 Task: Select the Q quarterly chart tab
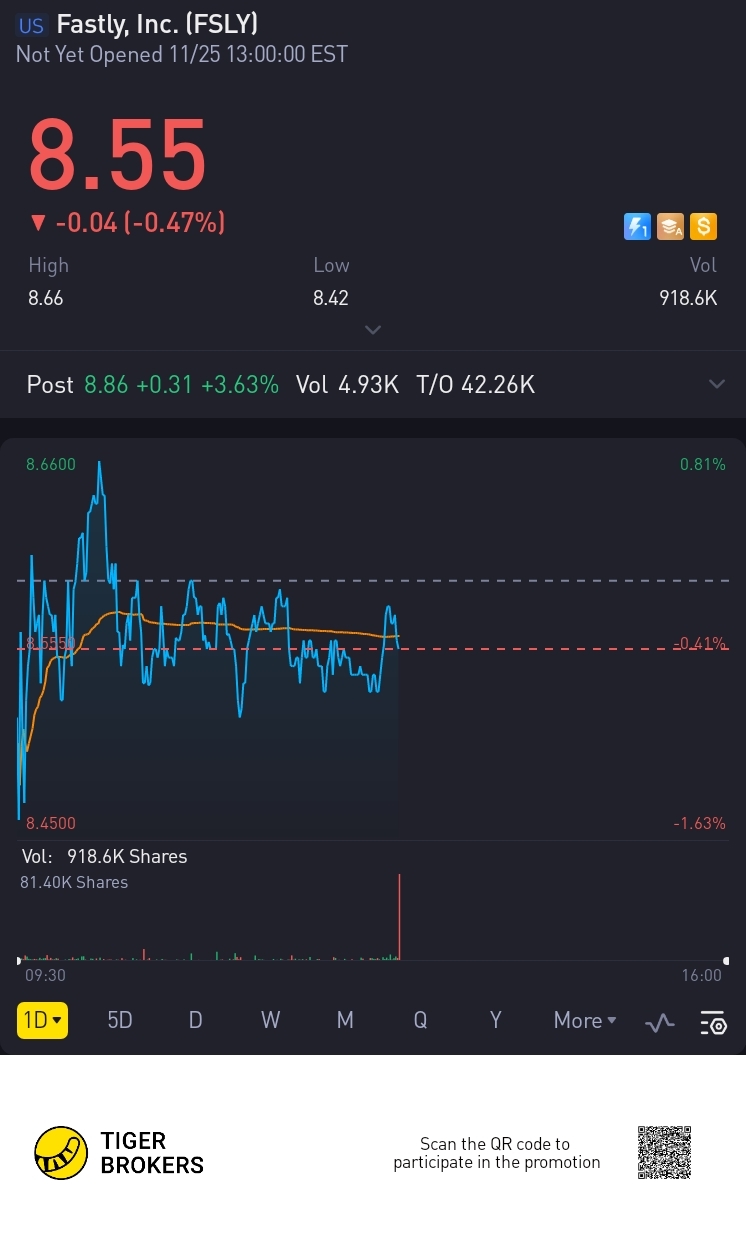tap(420, 1020)
